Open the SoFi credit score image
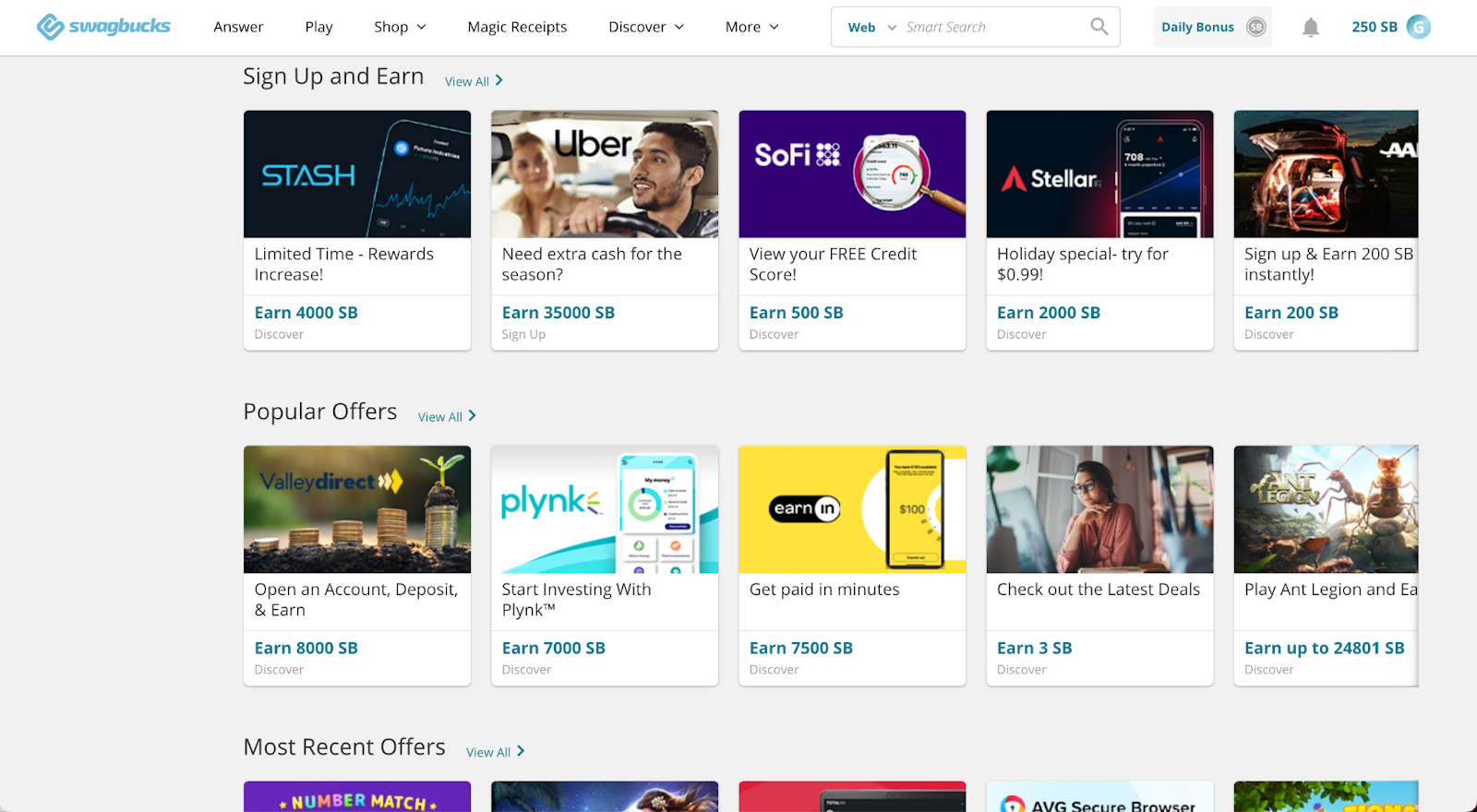 point(852,174)
